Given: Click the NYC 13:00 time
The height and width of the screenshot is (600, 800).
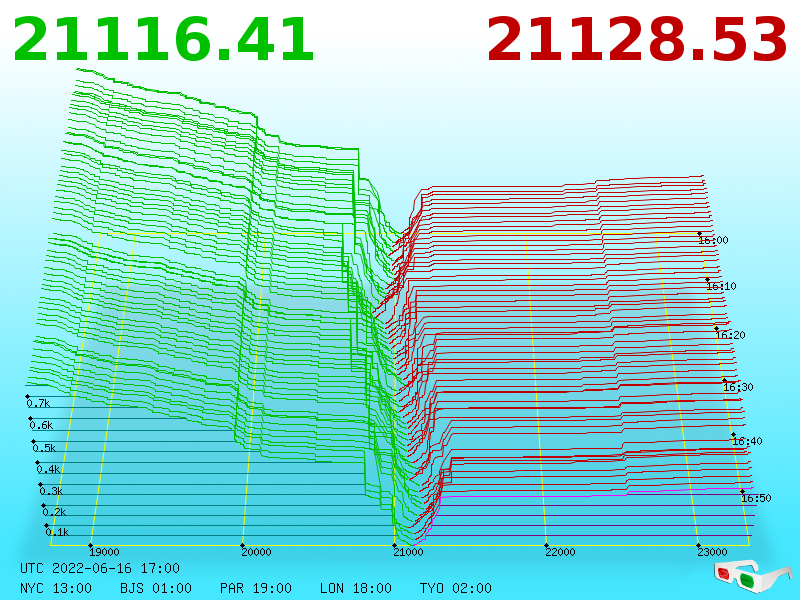Looking at the screenshot, I should point(56,588).
